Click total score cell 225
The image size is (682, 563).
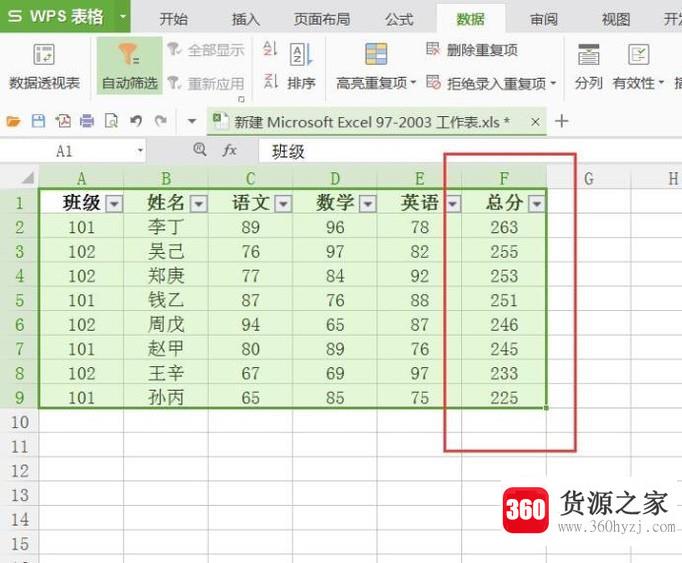coord(504,397)
